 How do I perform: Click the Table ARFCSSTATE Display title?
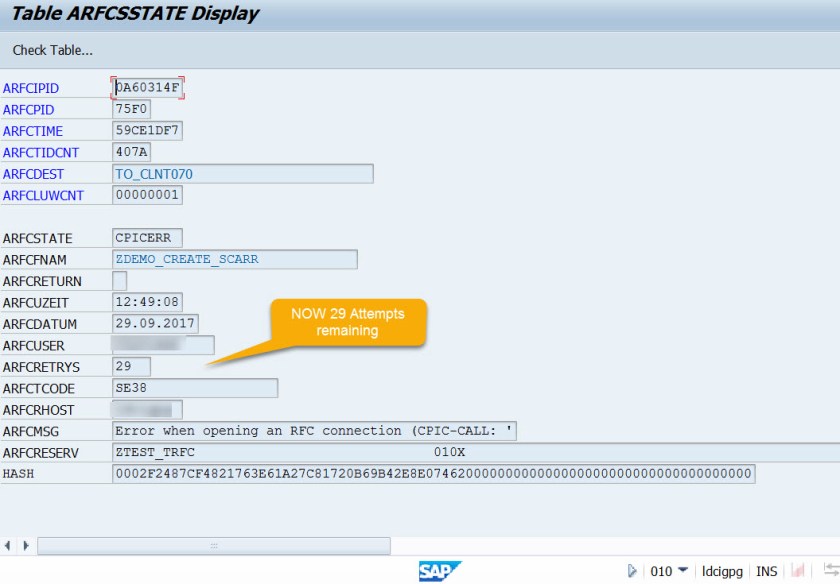pyautogui.click(x=135, y=14)
